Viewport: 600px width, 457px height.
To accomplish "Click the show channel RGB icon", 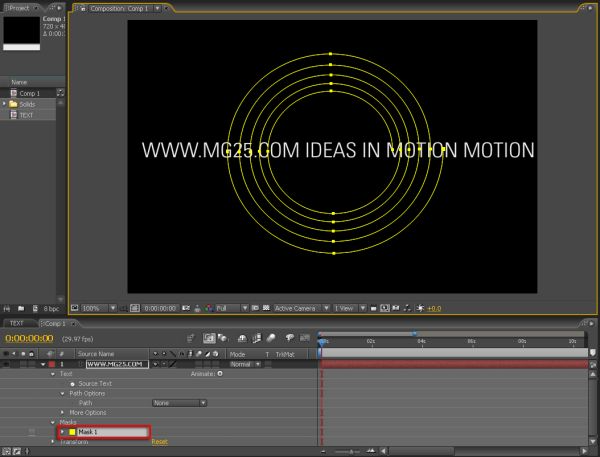I will pos(209,308).
